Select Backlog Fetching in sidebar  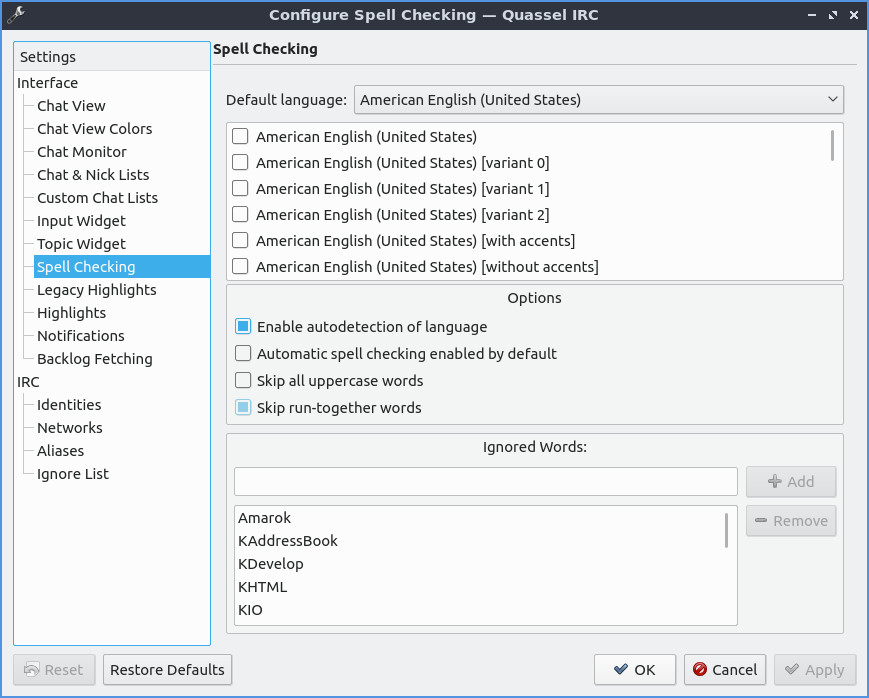94,359
